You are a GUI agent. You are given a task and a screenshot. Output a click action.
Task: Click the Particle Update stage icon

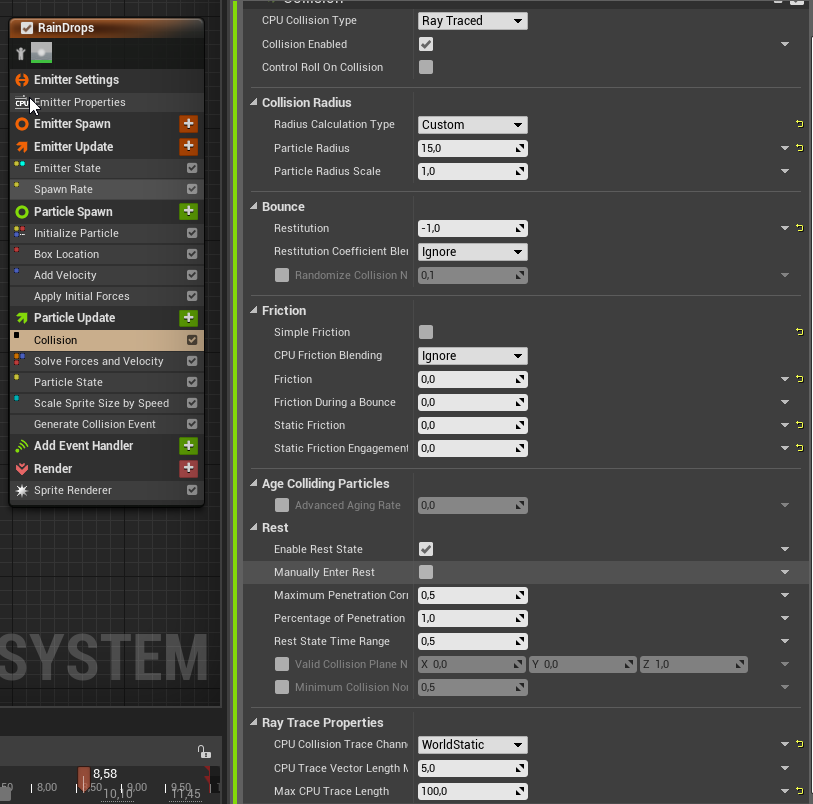click(22, 318)
